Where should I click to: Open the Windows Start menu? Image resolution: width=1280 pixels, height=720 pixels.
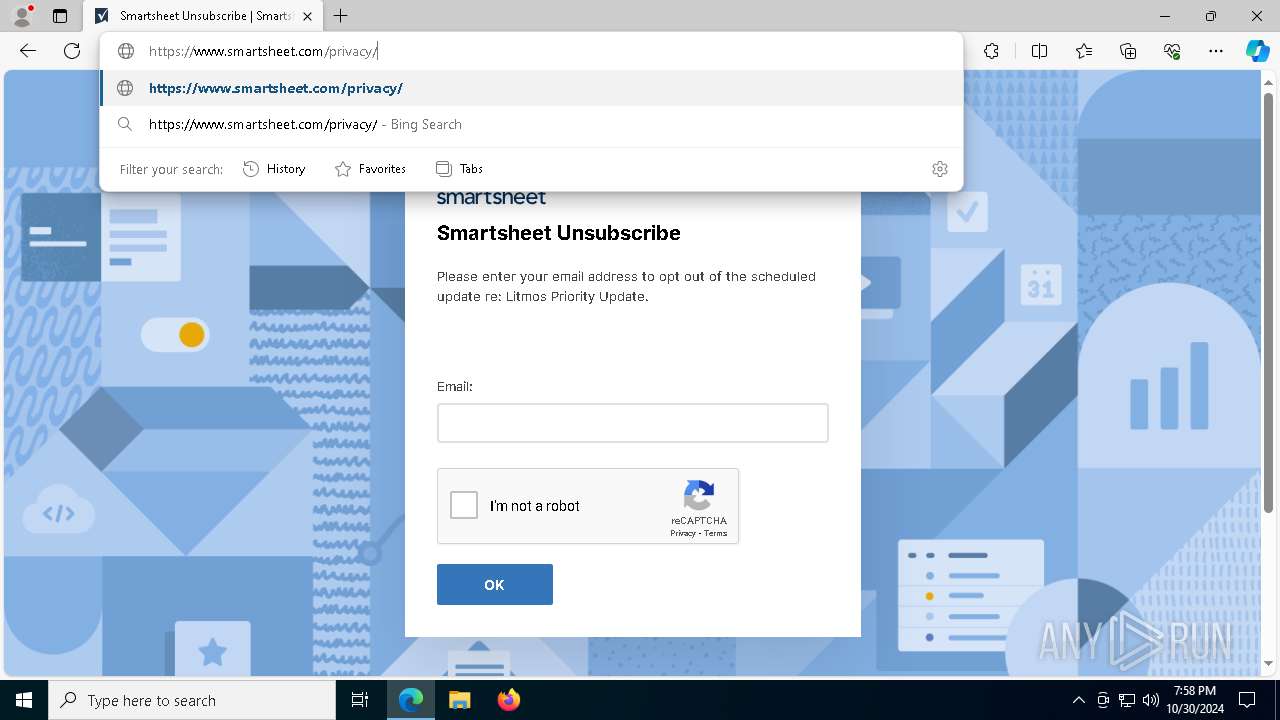point(24,700)
